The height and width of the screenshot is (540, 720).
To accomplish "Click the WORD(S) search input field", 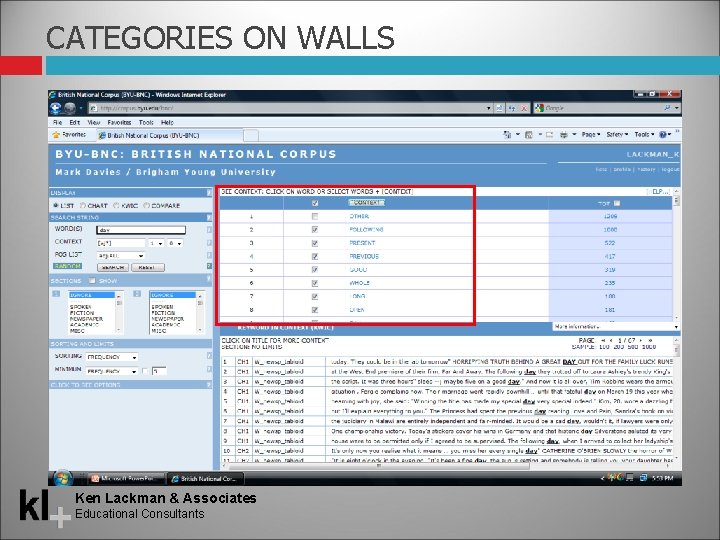I will click(141, 230).
